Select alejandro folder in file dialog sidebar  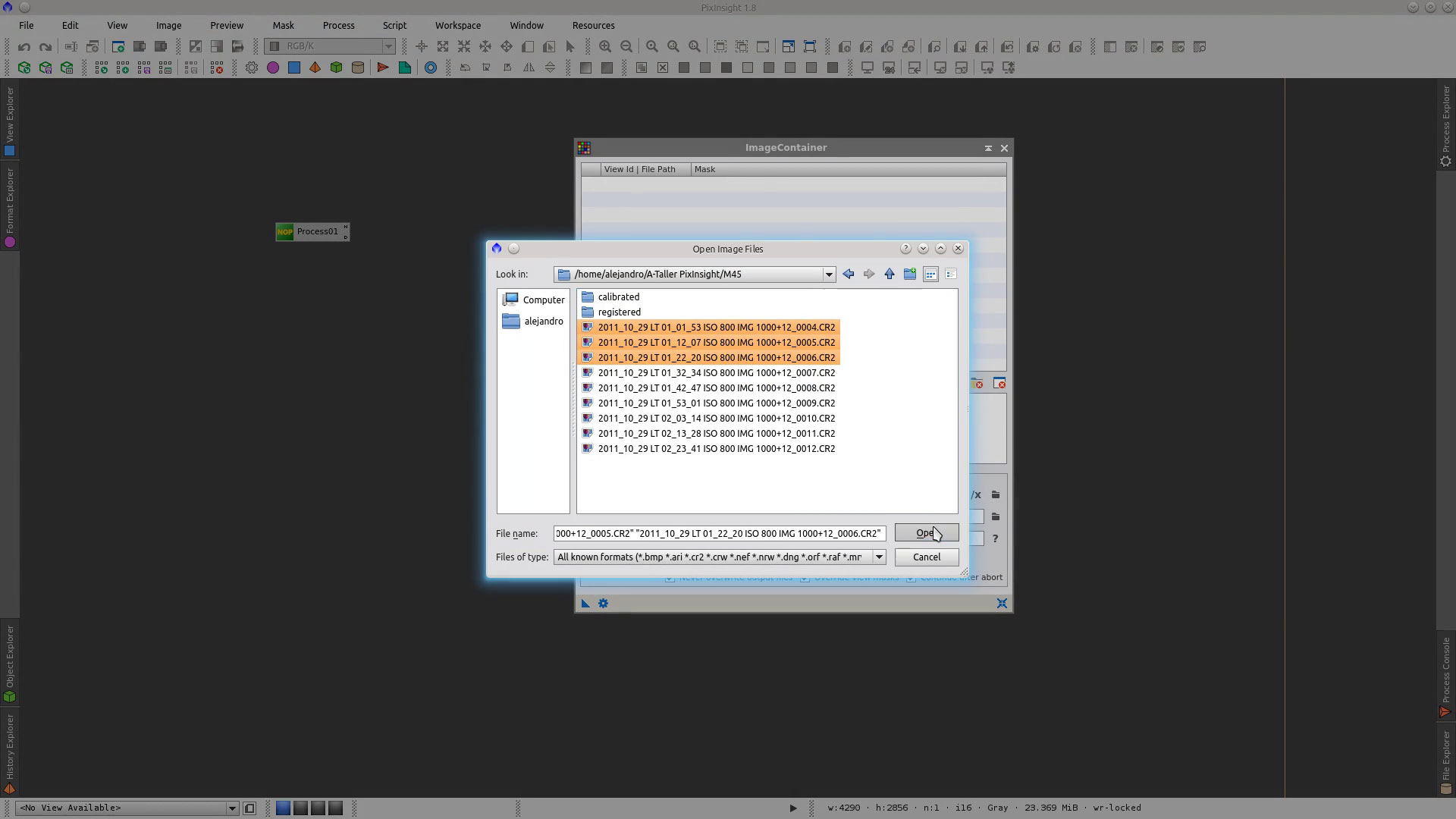click(x=533, y=322)
